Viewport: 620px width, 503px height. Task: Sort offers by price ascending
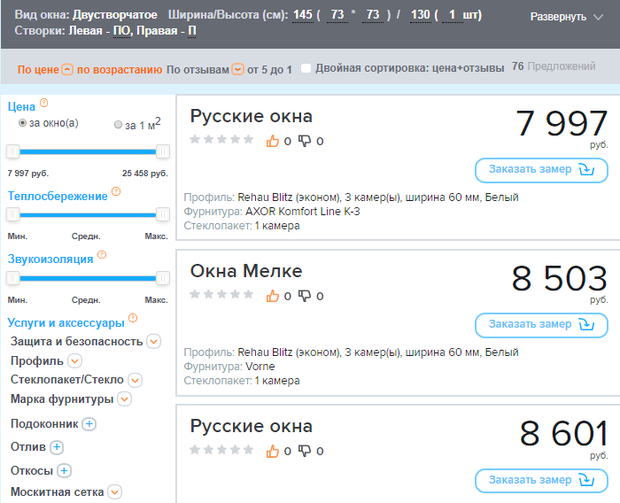pos(90,70)
